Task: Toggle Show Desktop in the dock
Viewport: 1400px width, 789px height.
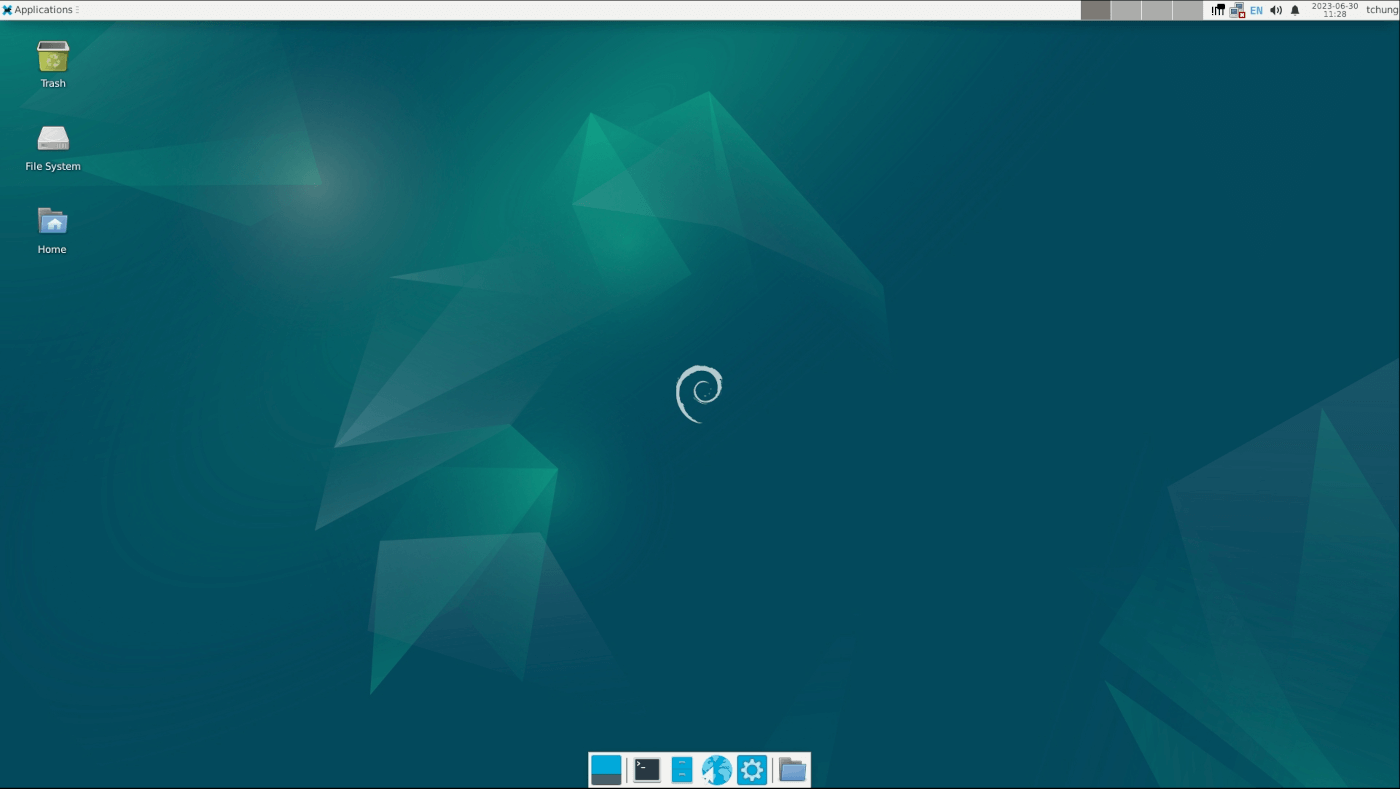Action: click(x=605, y=770)
